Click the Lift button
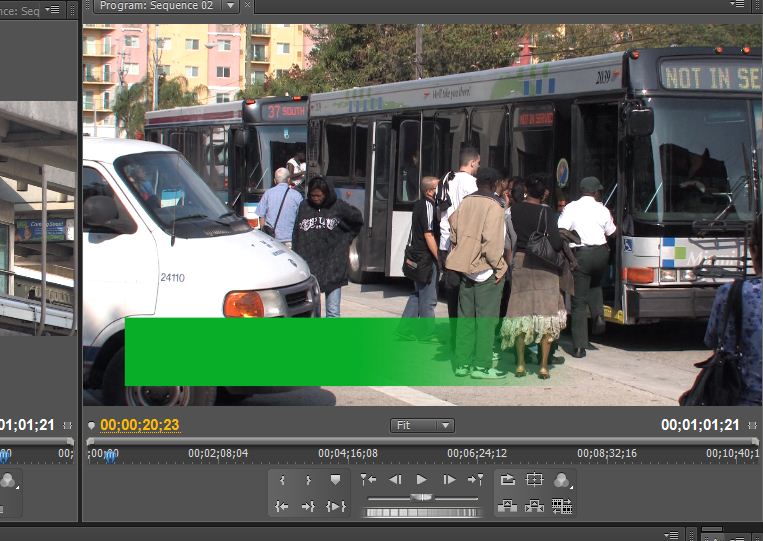The width and height of the screenshot is (763, 541). tap(508, 506)
